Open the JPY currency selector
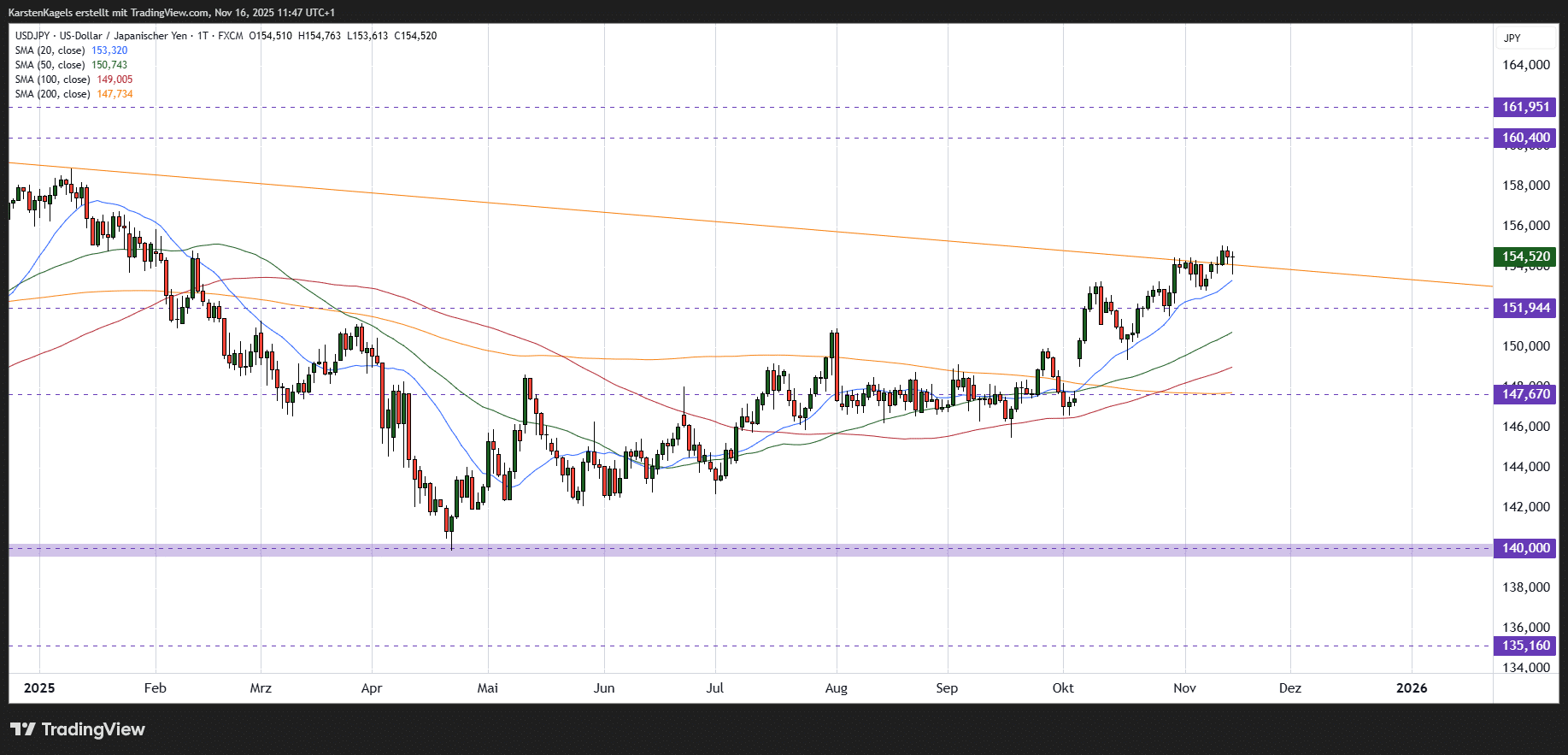Viewport: 1568px width, 755px height. [x=1512, y=38]
